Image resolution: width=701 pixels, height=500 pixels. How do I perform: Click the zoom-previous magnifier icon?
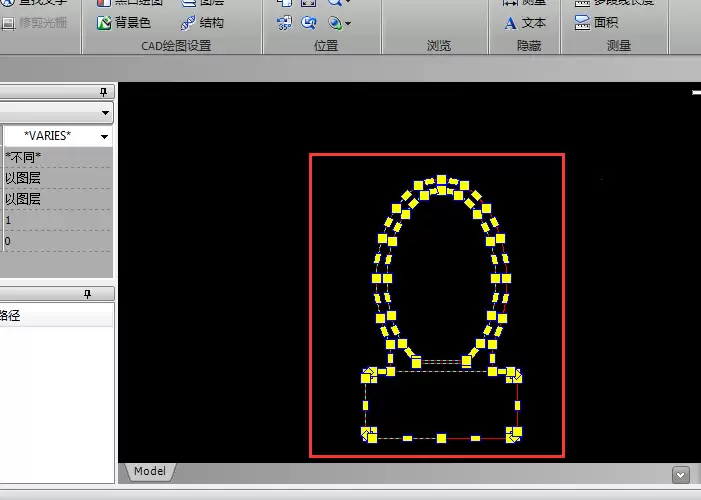pos(308,23)
